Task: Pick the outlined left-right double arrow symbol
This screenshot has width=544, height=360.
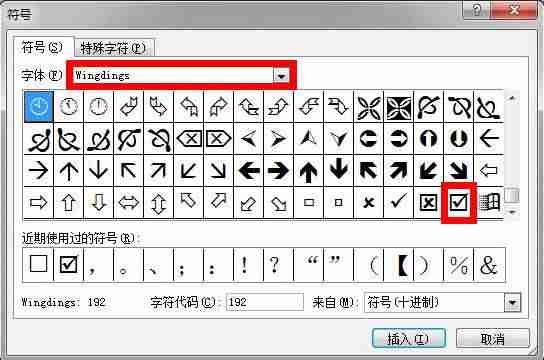Action: coord(128,202)
